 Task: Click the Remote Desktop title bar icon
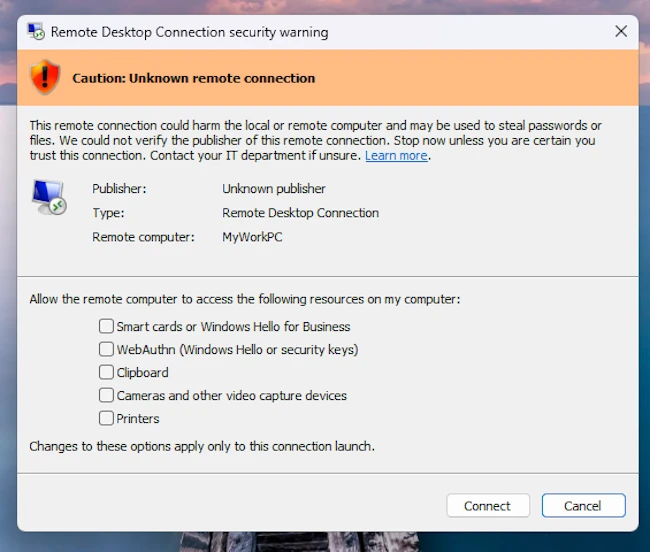(36, 31)
